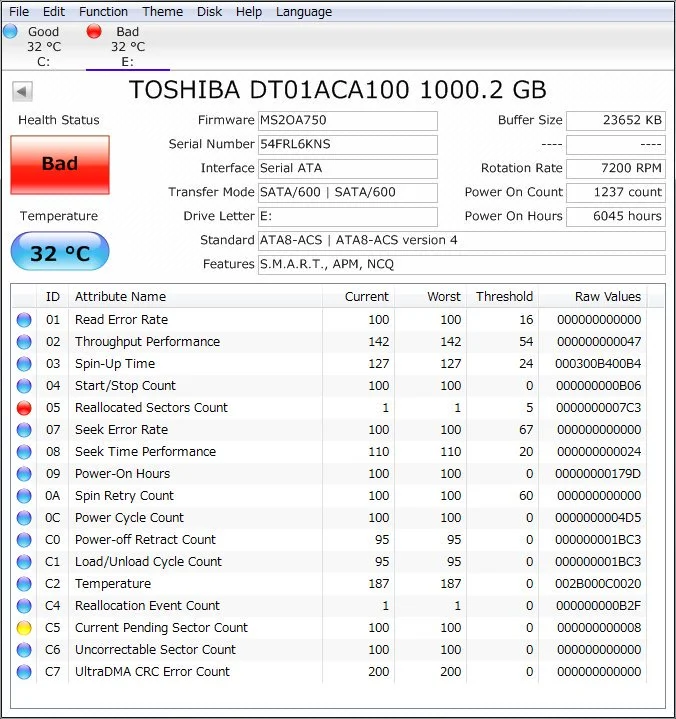Click the red Bad status icon for E:
This screenshot has width=676, height=719.
click(x=94, y=31)
